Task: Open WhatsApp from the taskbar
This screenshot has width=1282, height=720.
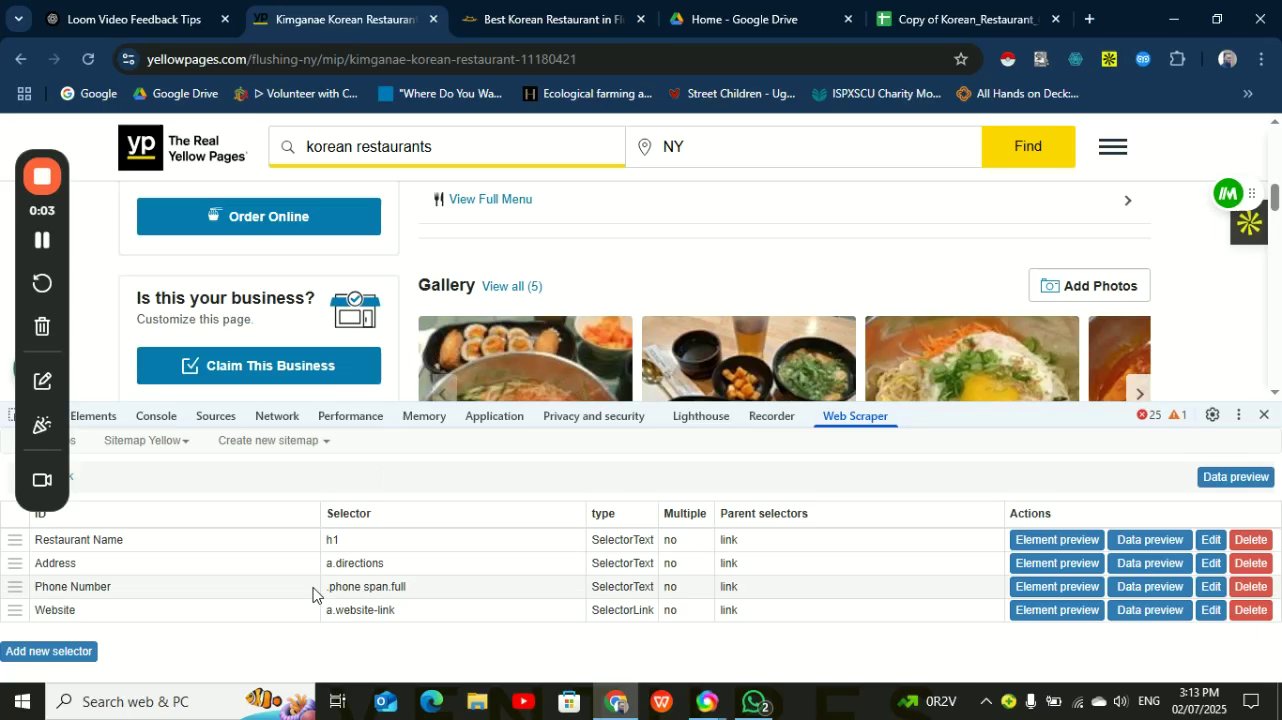Action: (754, 702)
